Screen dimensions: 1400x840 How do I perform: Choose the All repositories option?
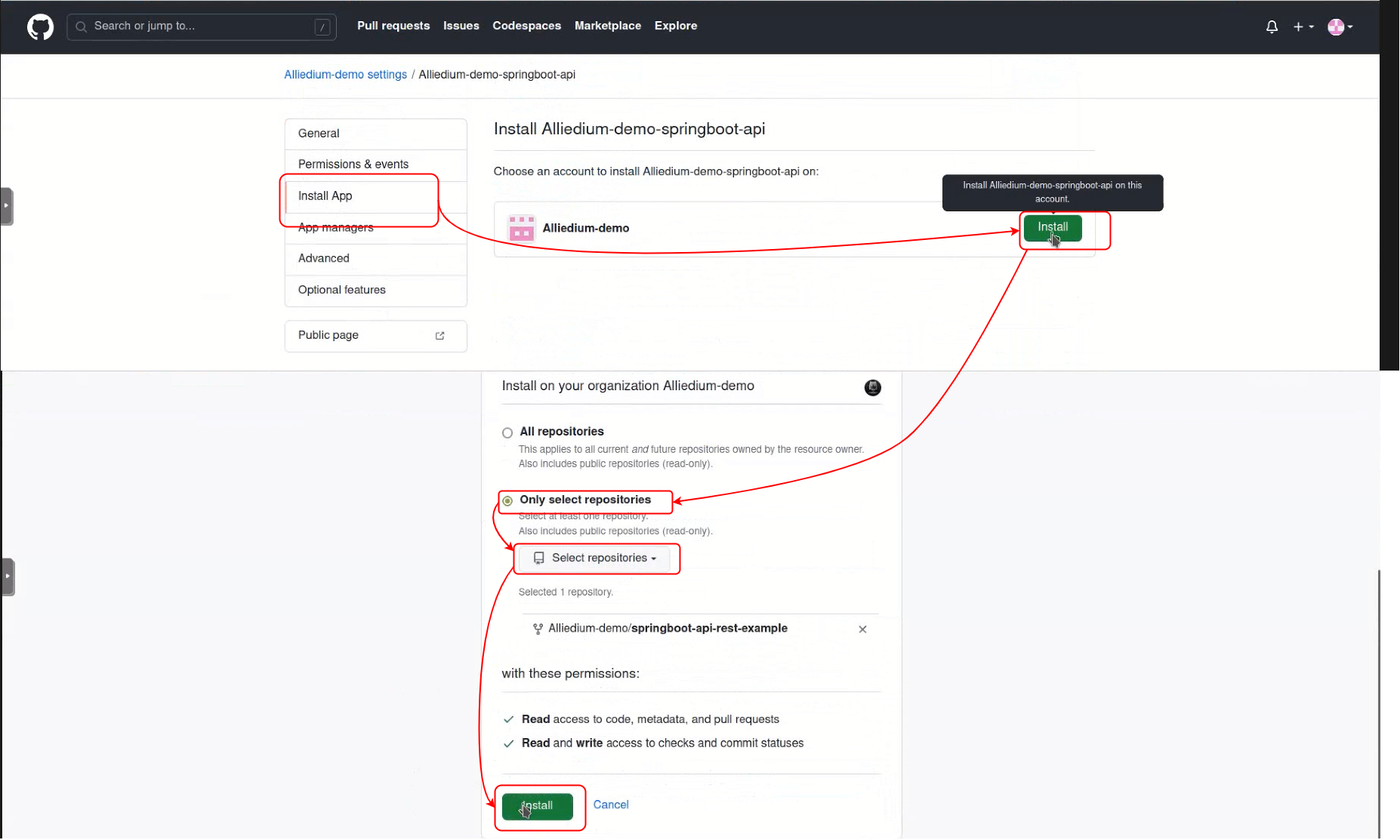click(x=507, y=432)
